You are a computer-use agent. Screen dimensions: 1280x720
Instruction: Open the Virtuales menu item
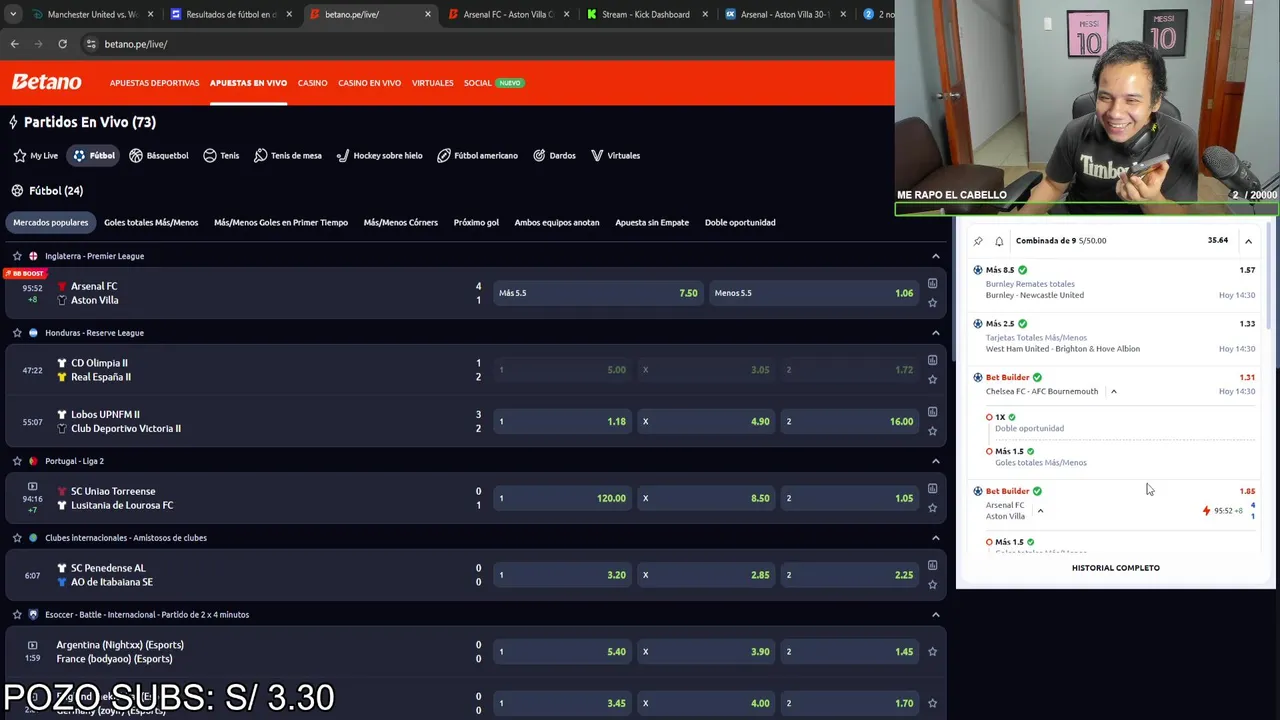[432, 83]
